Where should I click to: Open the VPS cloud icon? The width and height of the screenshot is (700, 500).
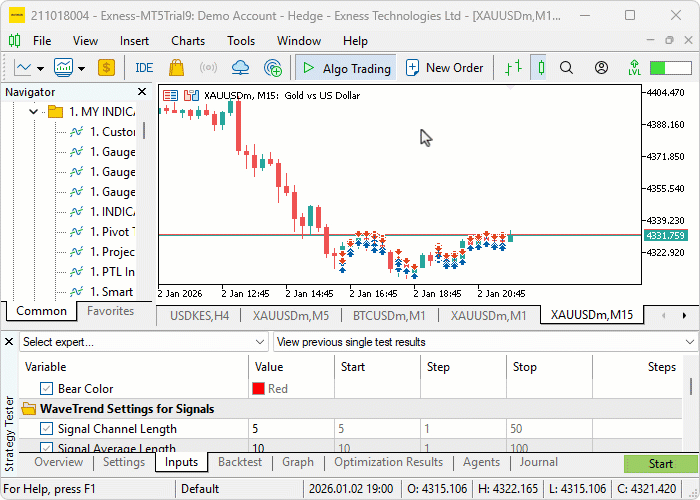tap(240, 68)
